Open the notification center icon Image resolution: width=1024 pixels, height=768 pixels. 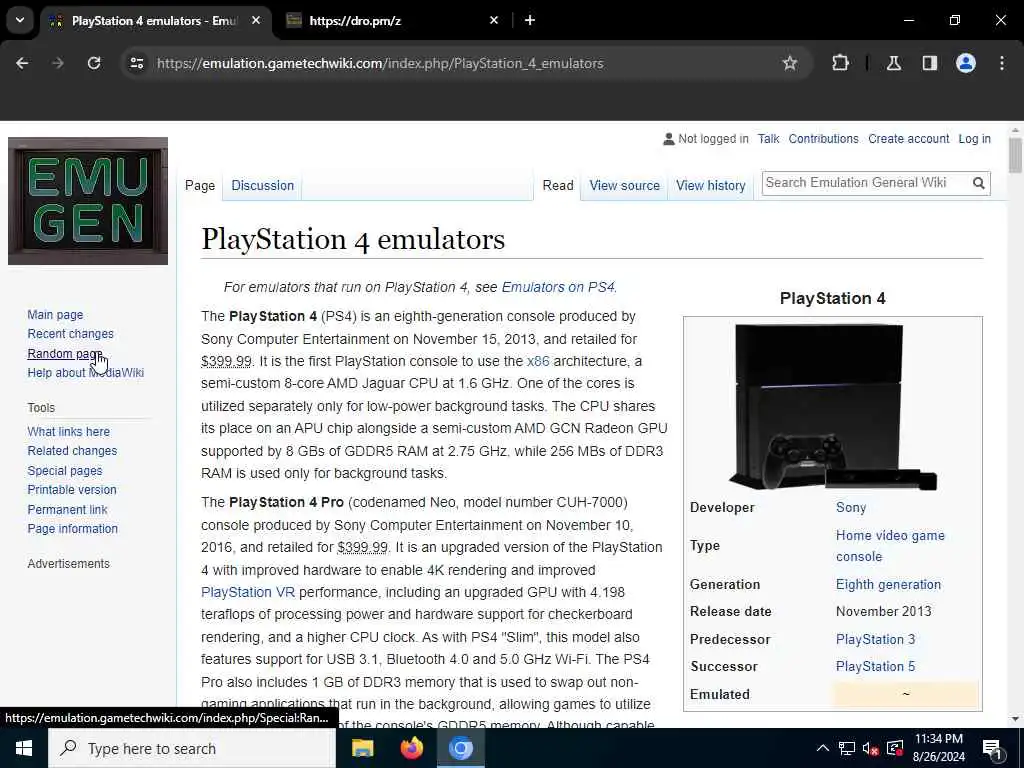click(992, 748)
